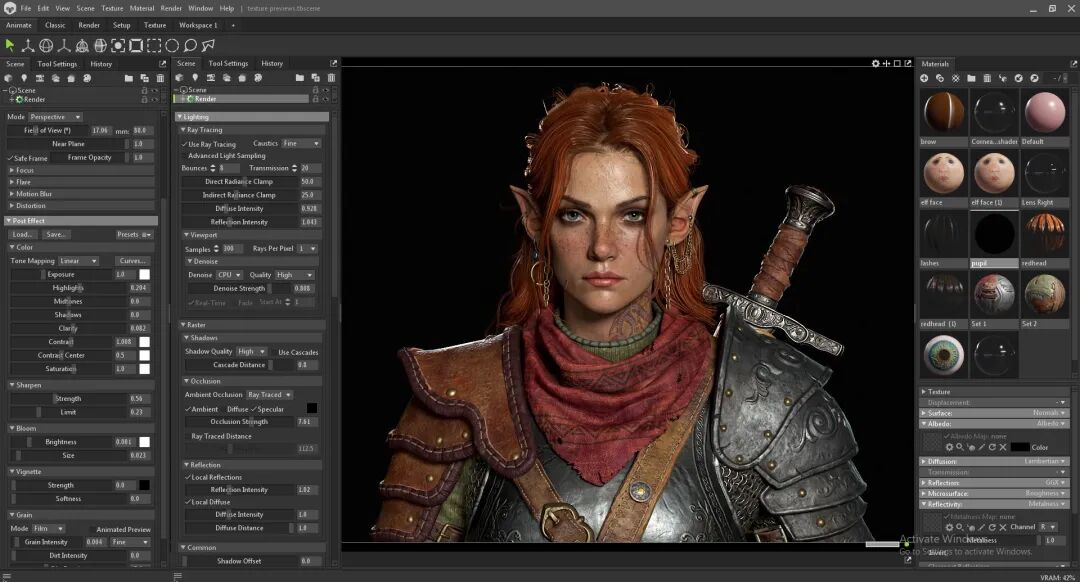Open Grain Mode Film dropdown
The image size is (1080, 582).
pyautogui.click(x=48, y=528)
